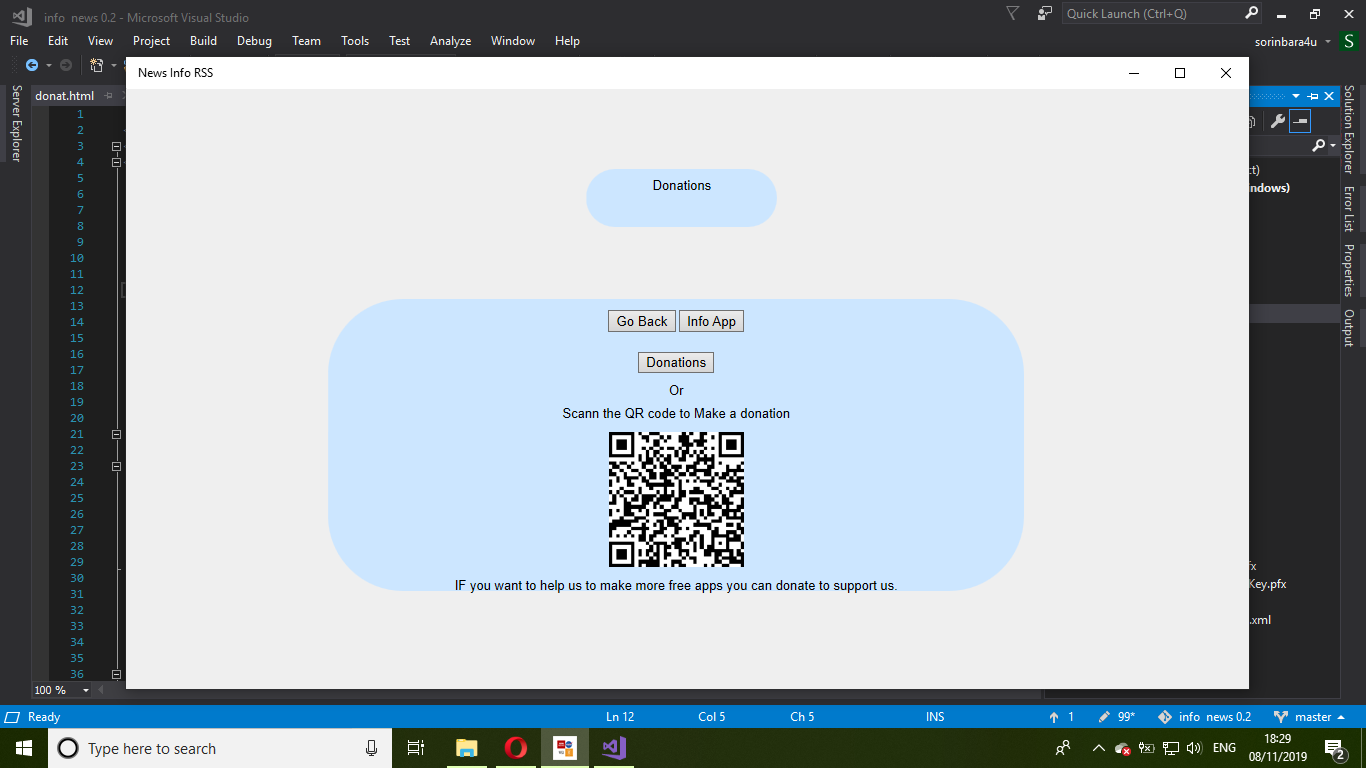Image resolution: width=1366 pixels, height=768 pixels.
Task: Click the green S account avatar
Action: tap(1349, 41)
